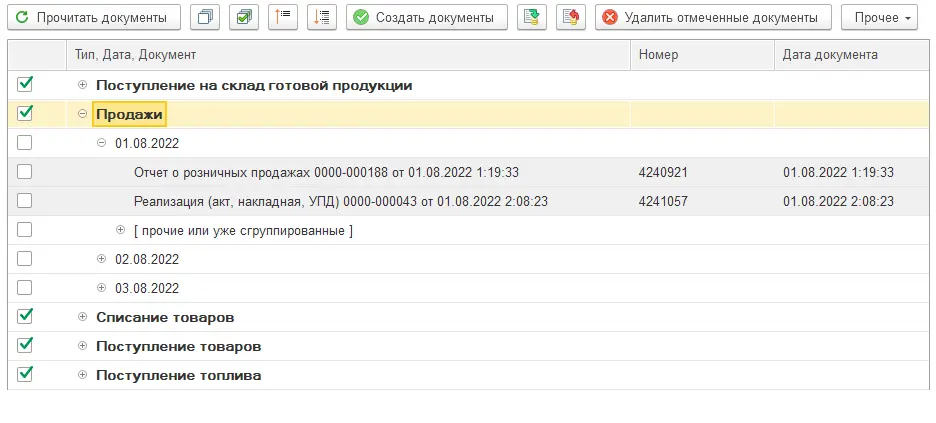Click the collapse all tree rows icon

pos(283,17)
